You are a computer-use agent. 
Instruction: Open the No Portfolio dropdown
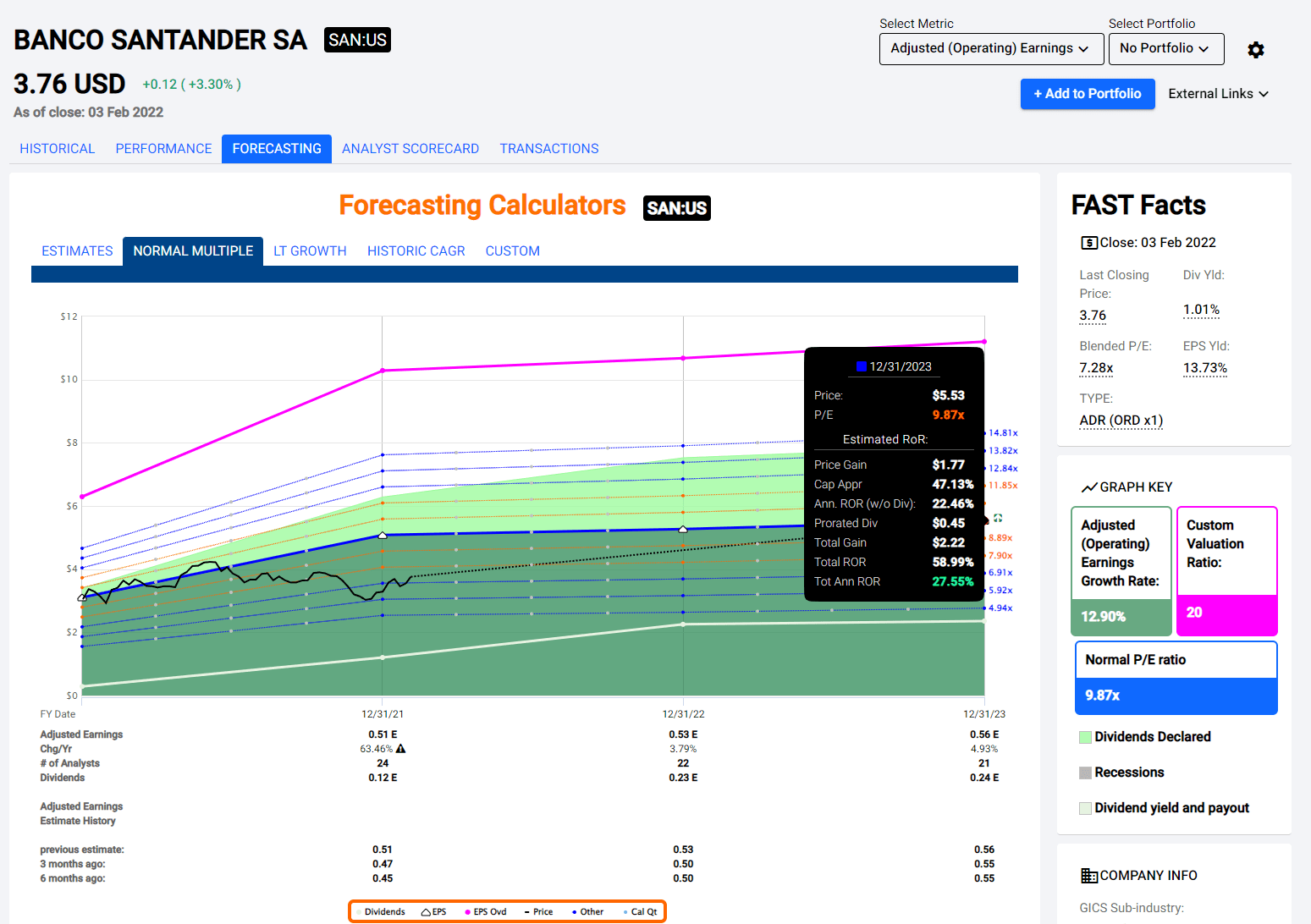1166,49
